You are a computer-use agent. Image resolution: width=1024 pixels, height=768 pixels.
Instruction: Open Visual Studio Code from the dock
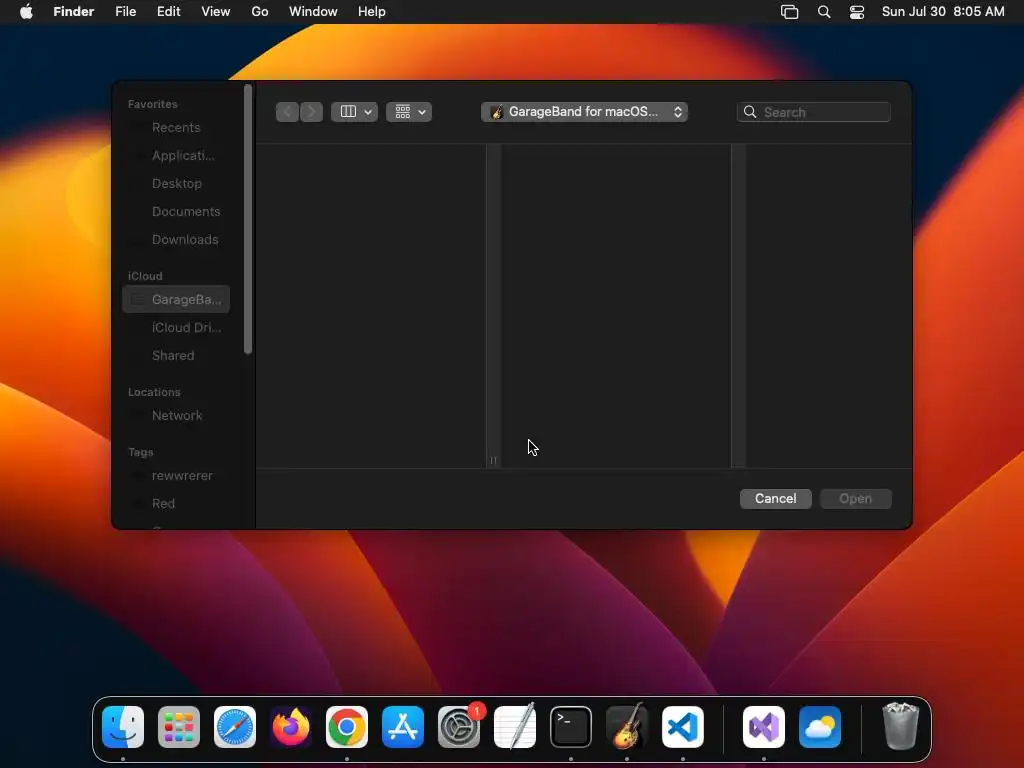pos(683,727)
